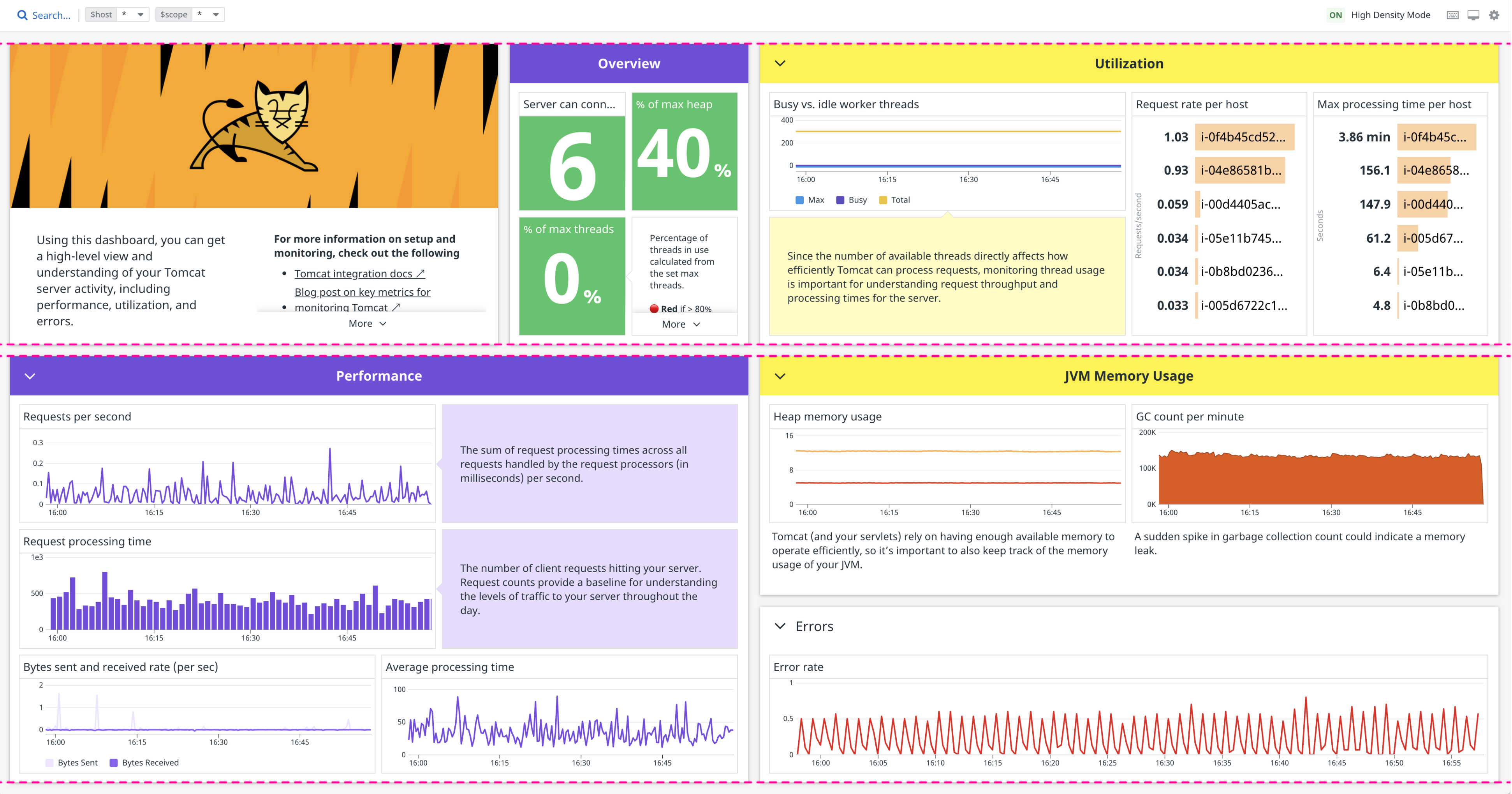
Task: Collapse the JVM Memory Usage section
Action: [x=780, y=375]
